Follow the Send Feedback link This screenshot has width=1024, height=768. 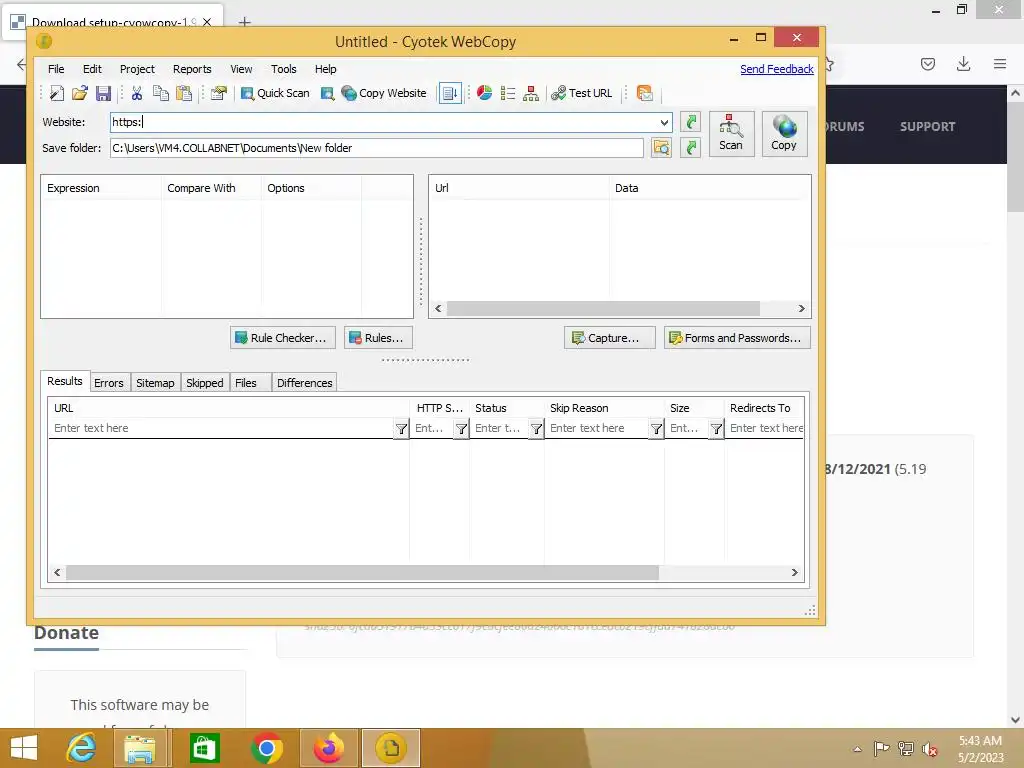pos(776,69)
